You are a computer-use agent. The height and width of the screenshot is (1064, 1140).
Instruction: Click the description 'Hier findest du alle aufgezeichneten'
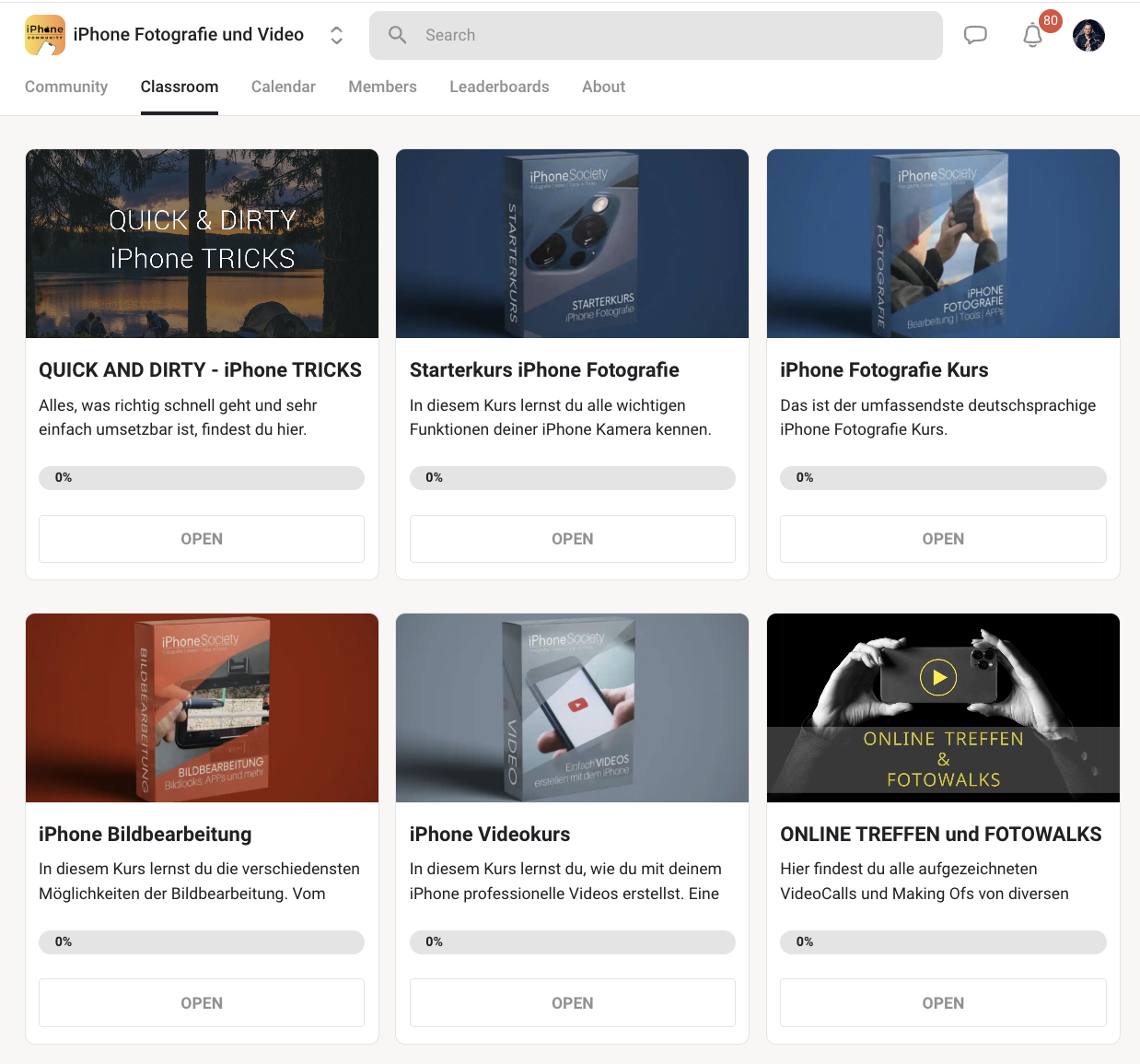click(925, 882)
